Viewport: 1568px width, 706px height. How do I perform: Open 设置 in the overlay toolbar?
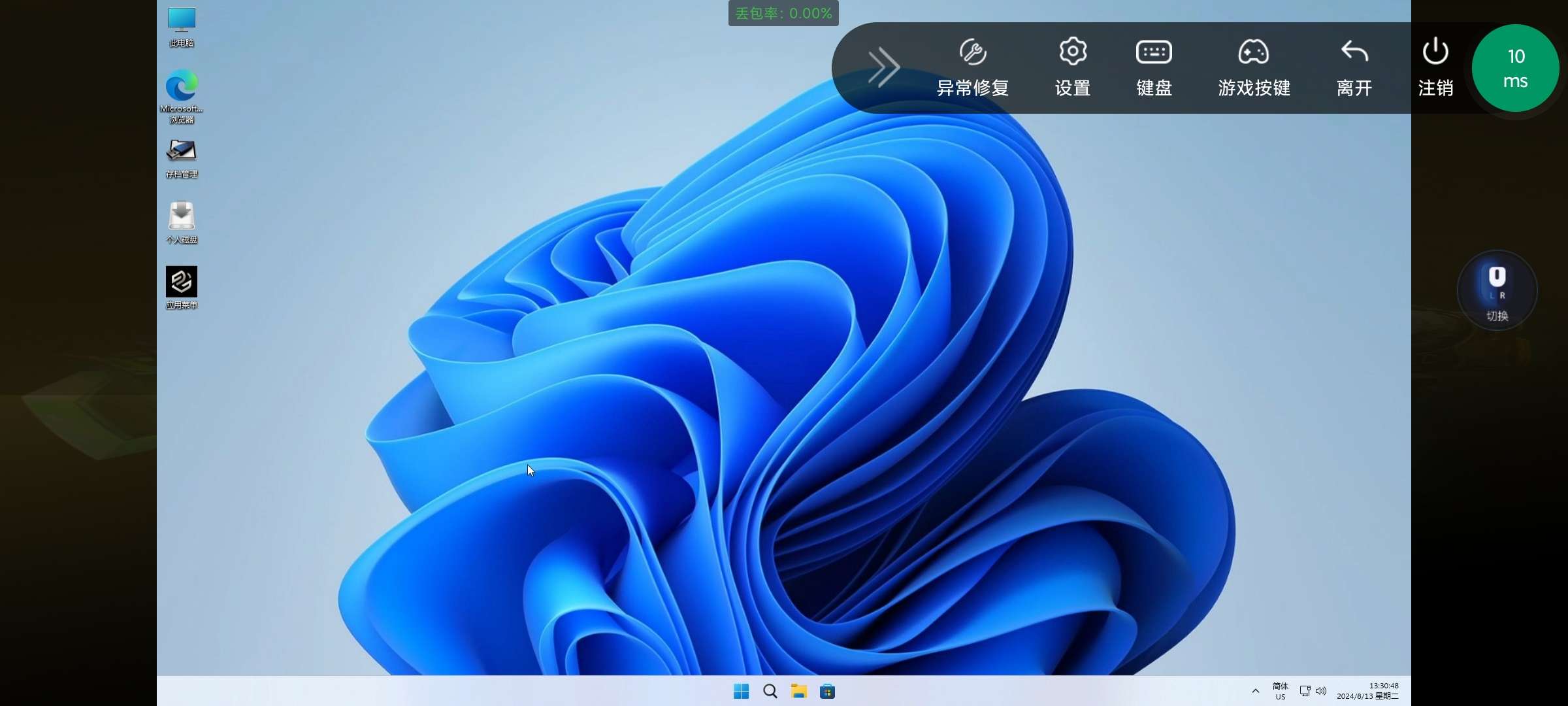point(1073,68)
